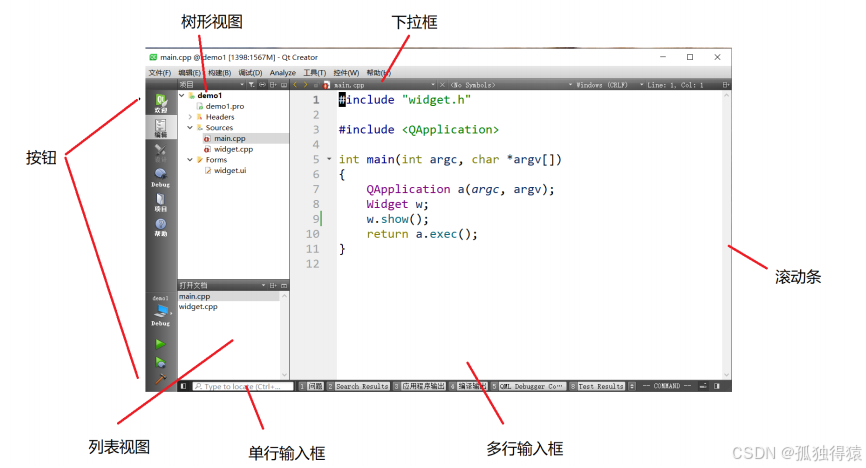
Task: Show the QML Debugger Console pane
Action: tap(529, 386)
